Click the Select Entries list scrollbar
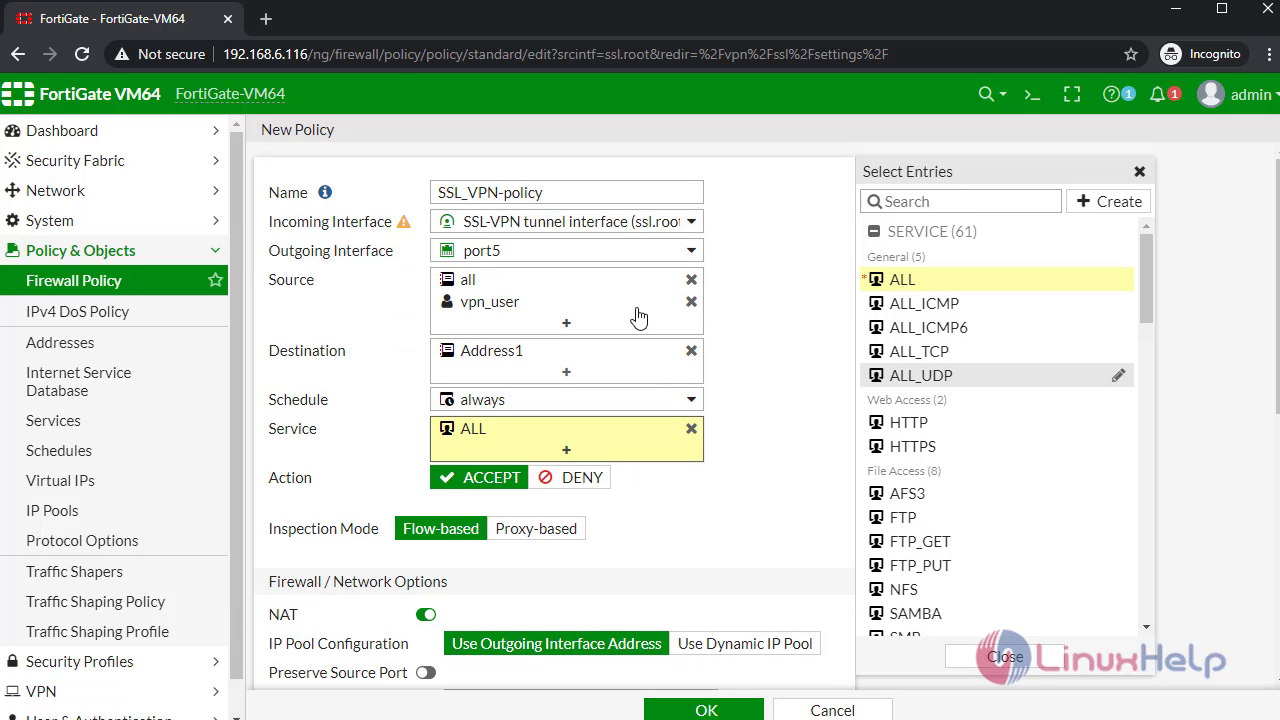The image size is (1280, 720). [1146, 278]
